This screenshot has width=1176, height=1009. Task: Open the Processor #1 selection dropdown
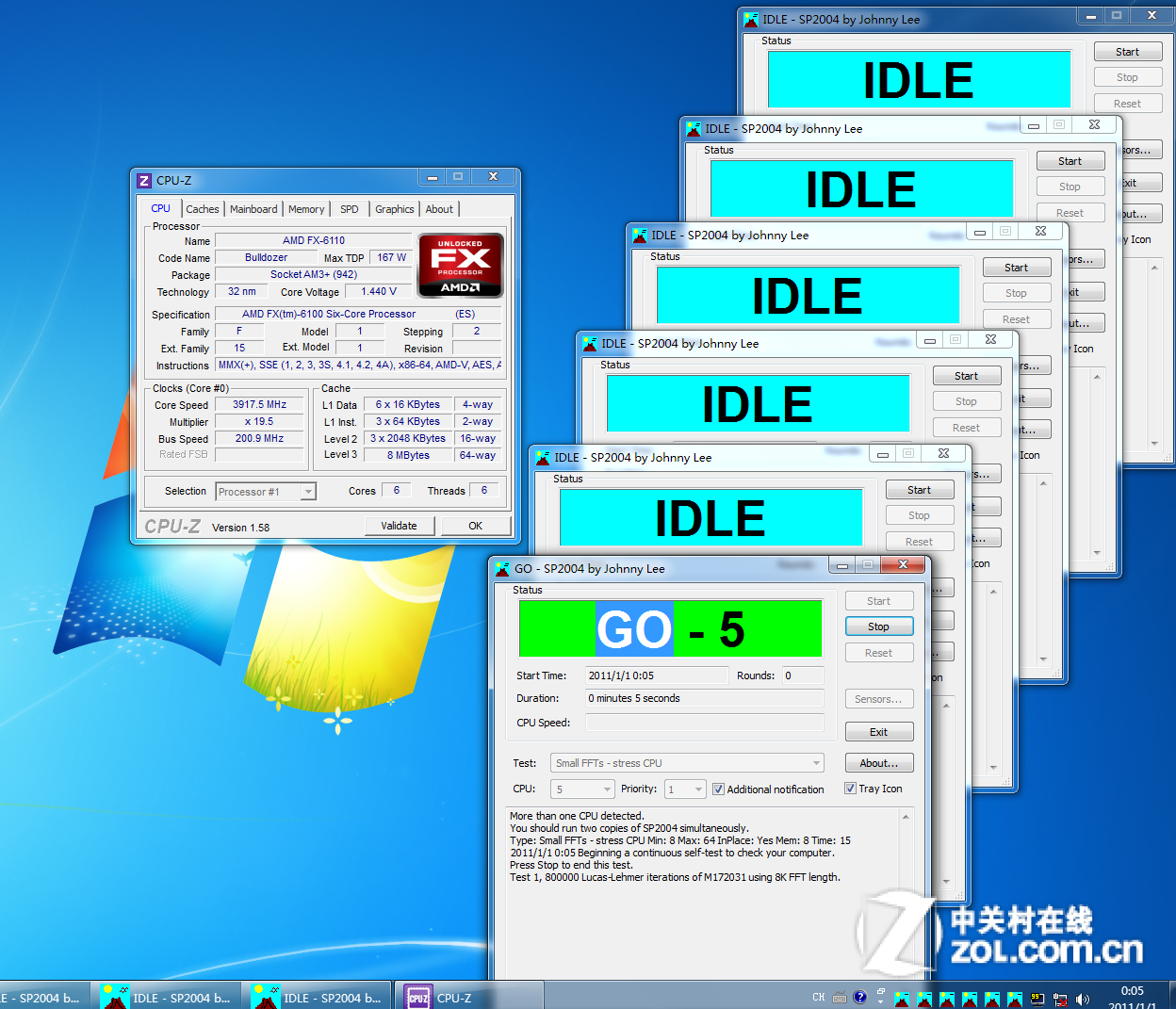(x=307, y=492)
